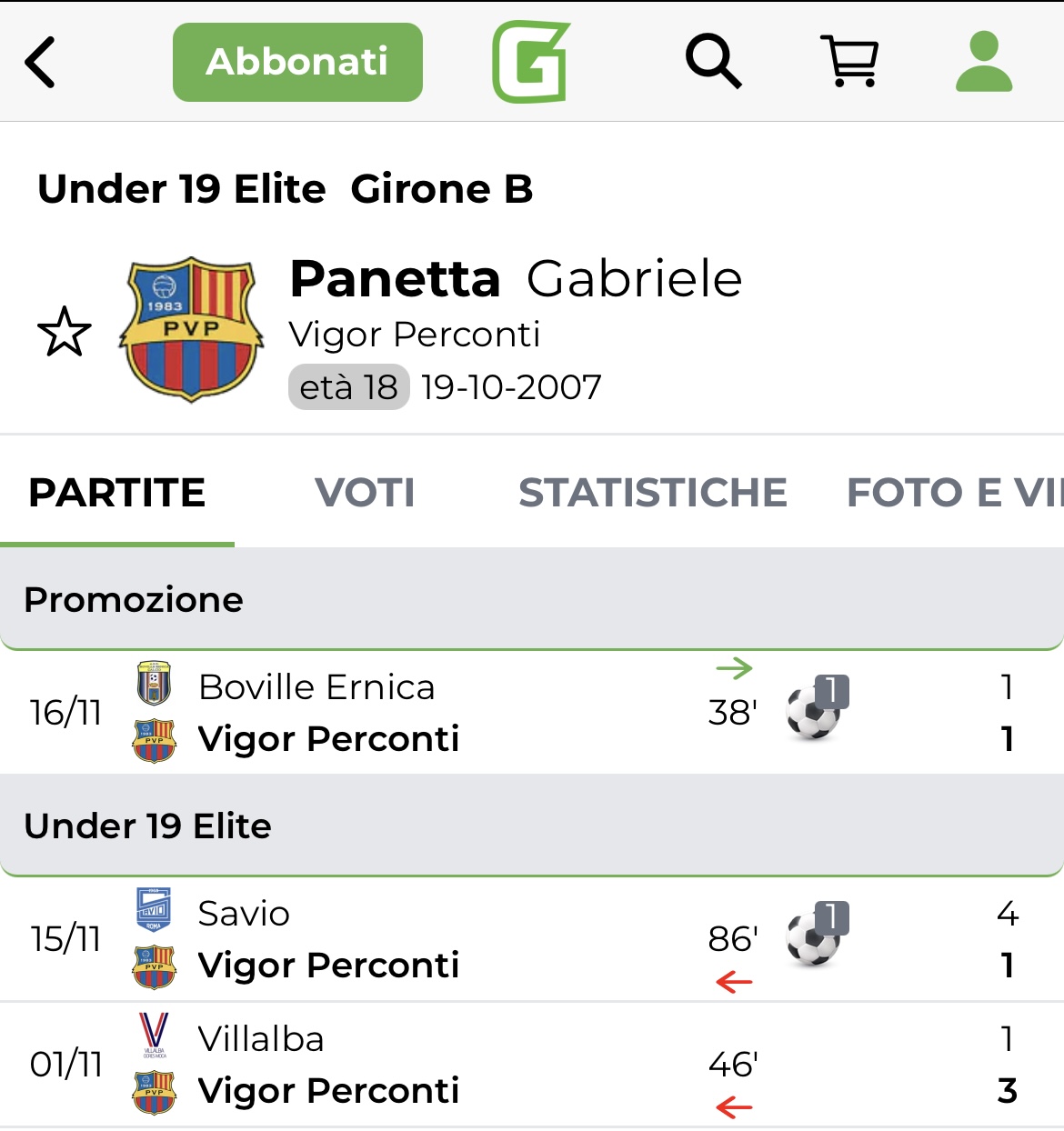Tap the back arrow icon

[x=41, y=62]
